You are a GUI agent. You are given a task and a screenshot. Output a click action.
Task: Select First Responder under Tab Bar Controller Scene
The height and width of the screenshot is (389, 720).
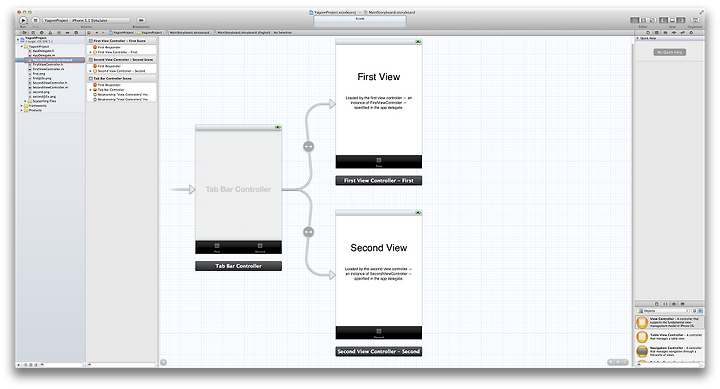coord(107,85)
